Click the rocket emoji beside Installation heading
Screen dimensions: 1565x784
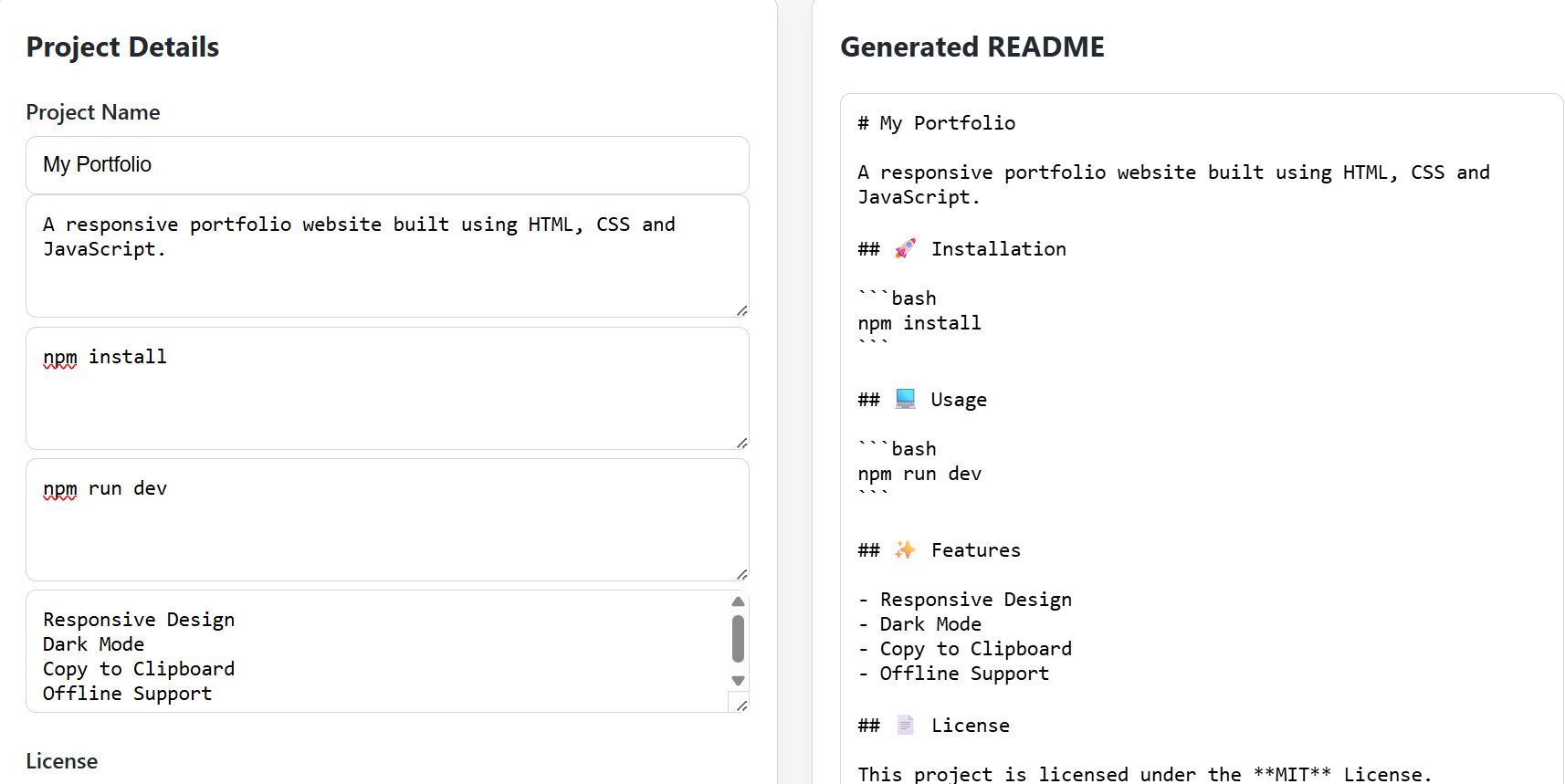[x=905, y=248]
